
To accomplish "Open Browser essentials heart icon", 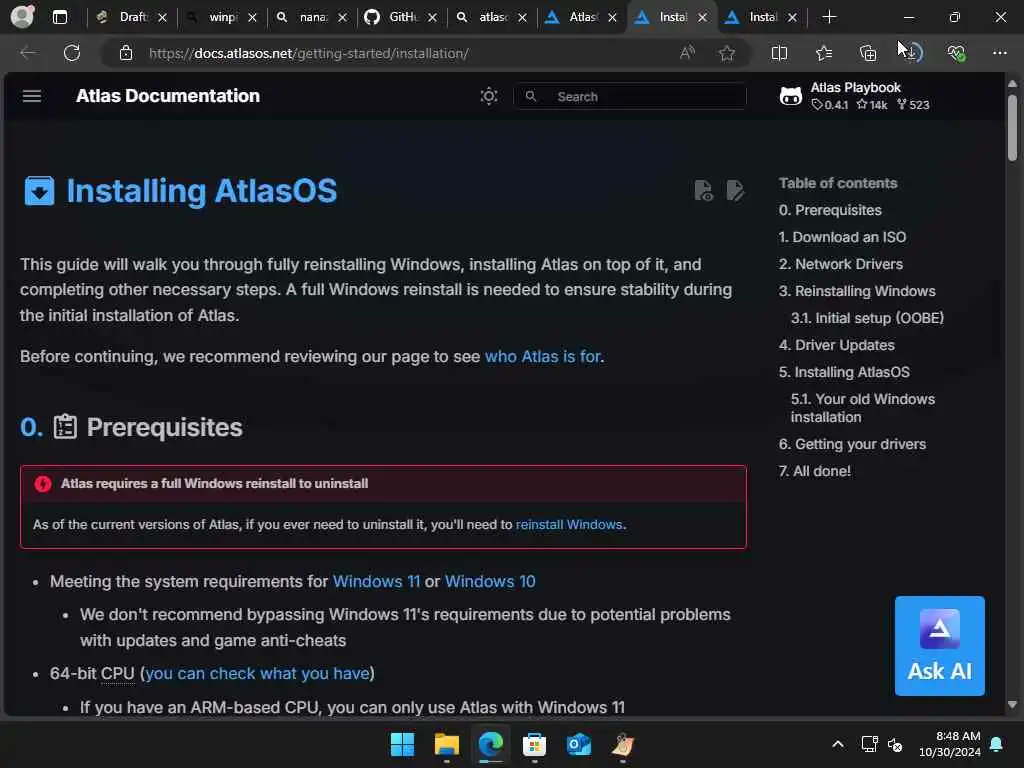I will 956,53.
